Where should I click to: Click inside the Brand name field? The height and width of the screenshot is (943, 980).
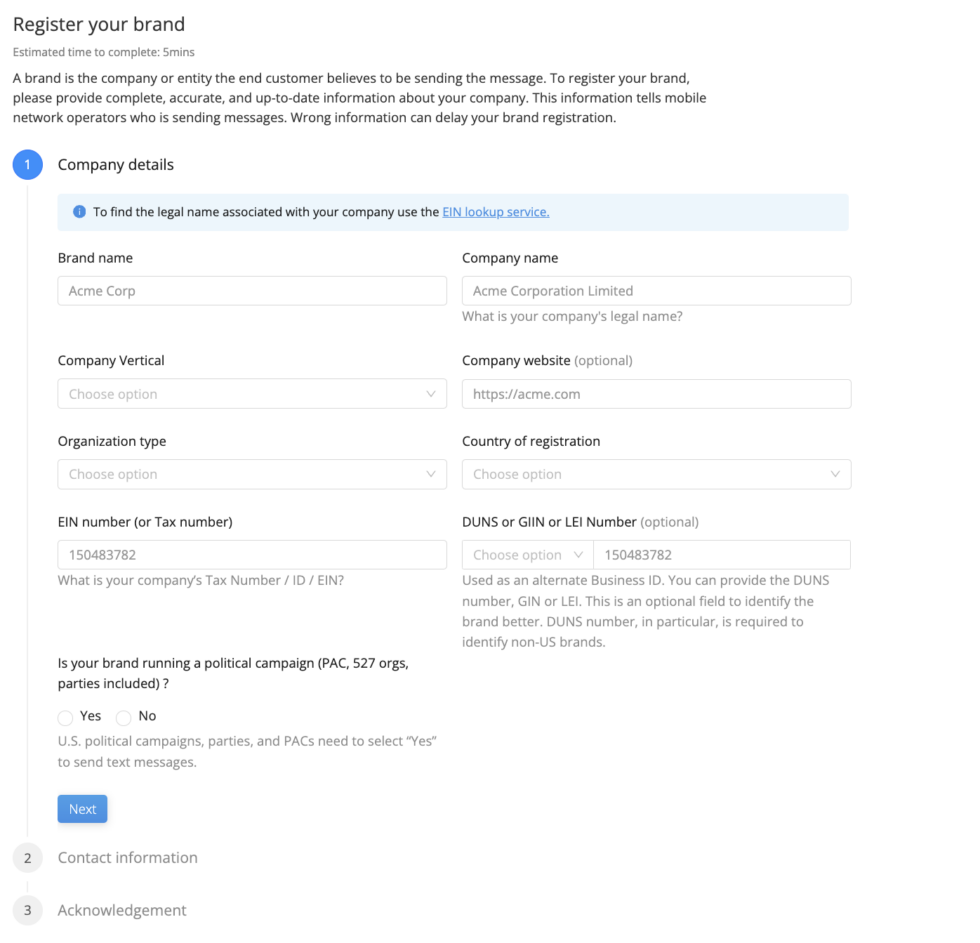[250, 290]
